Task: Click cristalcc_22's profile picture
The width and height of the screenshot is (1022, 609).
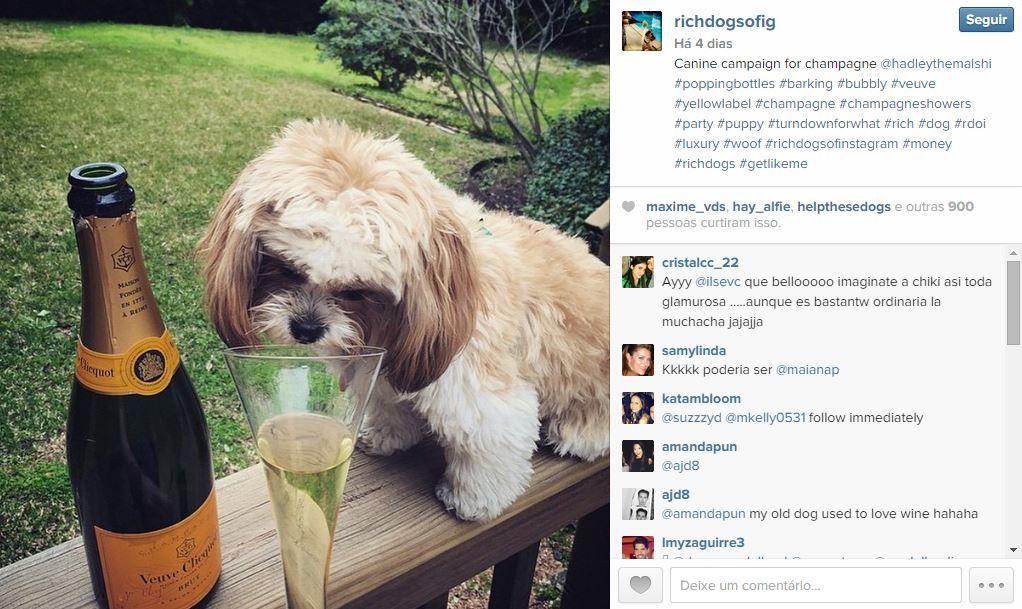Action: [x=637, y=272]
